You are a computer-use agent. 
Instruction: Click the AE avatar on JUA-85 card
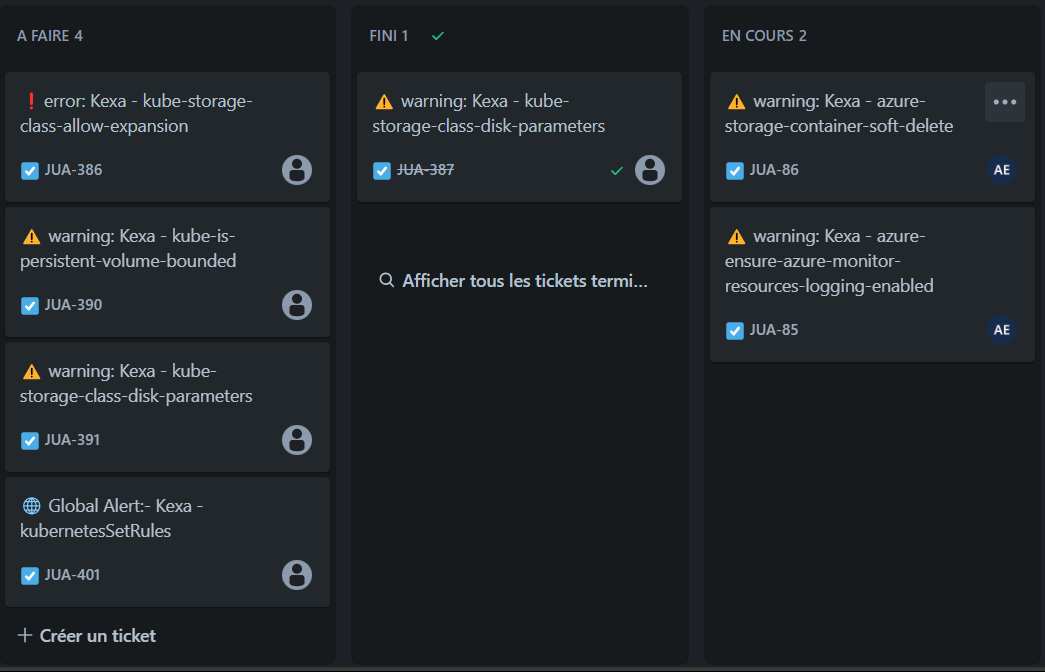[1002, 330]
